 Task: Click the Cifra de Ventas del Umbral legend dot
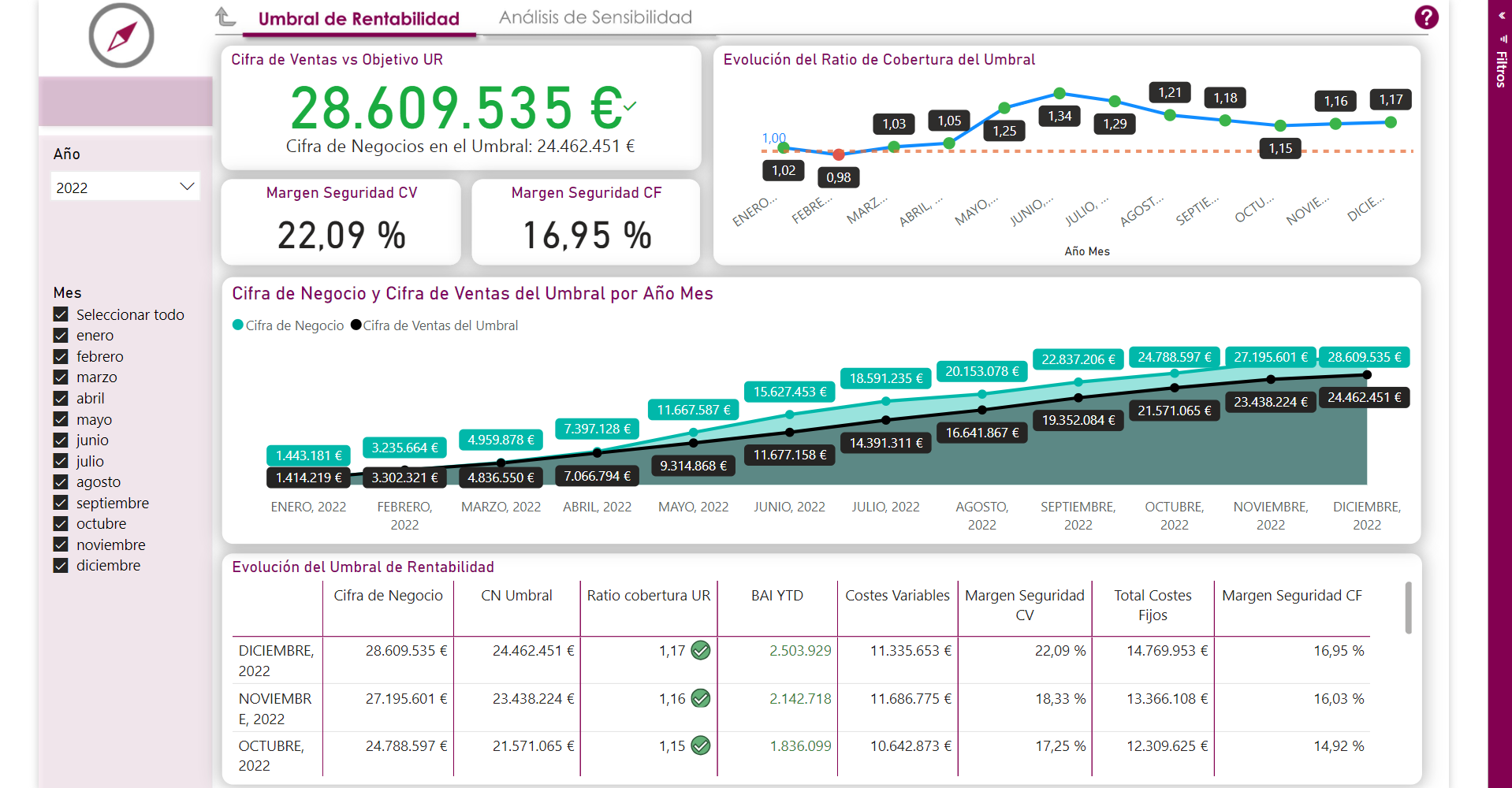[x=356, y=325]
